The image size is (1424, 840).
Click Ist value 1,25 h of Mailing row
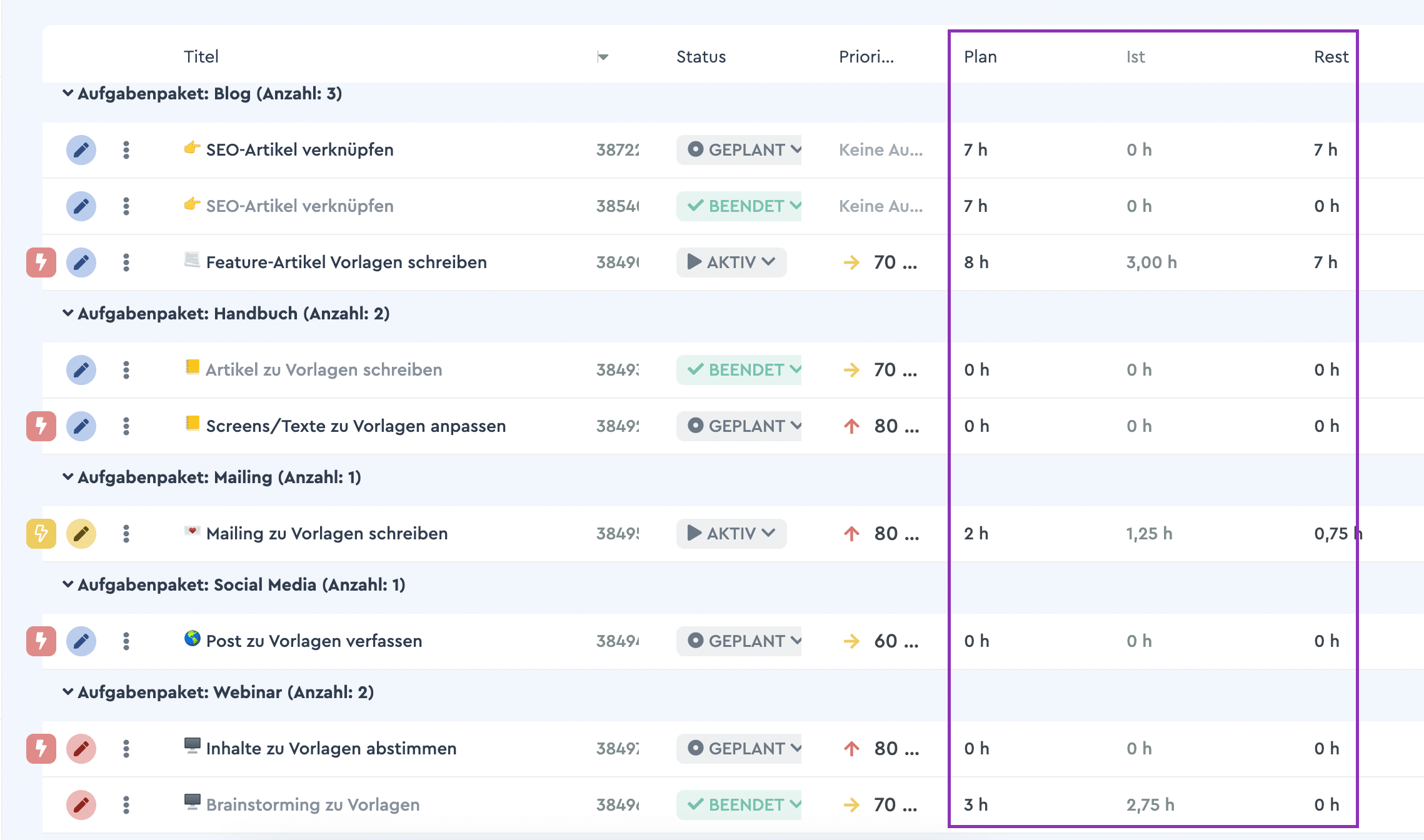[x=1150, y=534]
